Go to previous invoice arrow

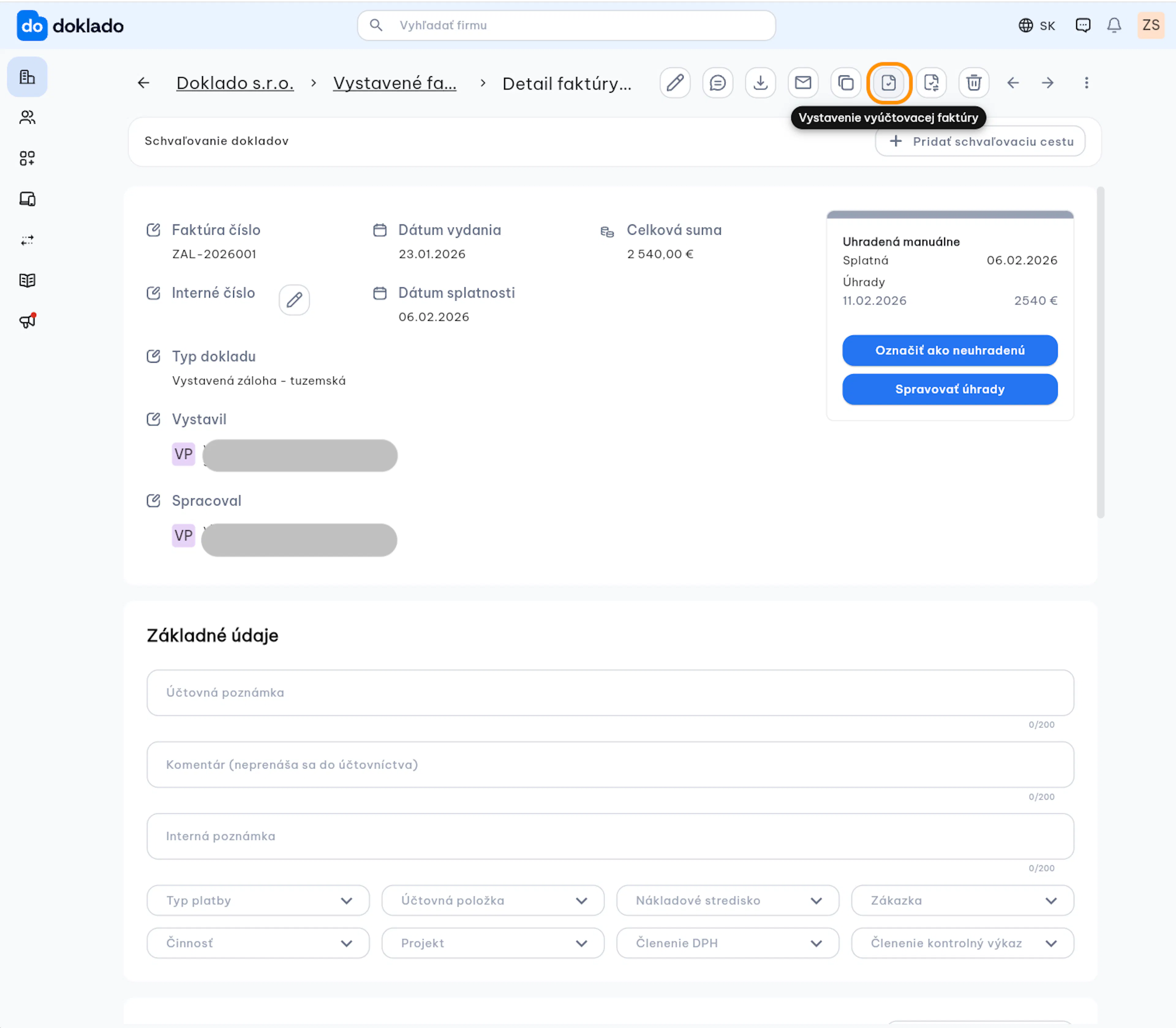1013,83
